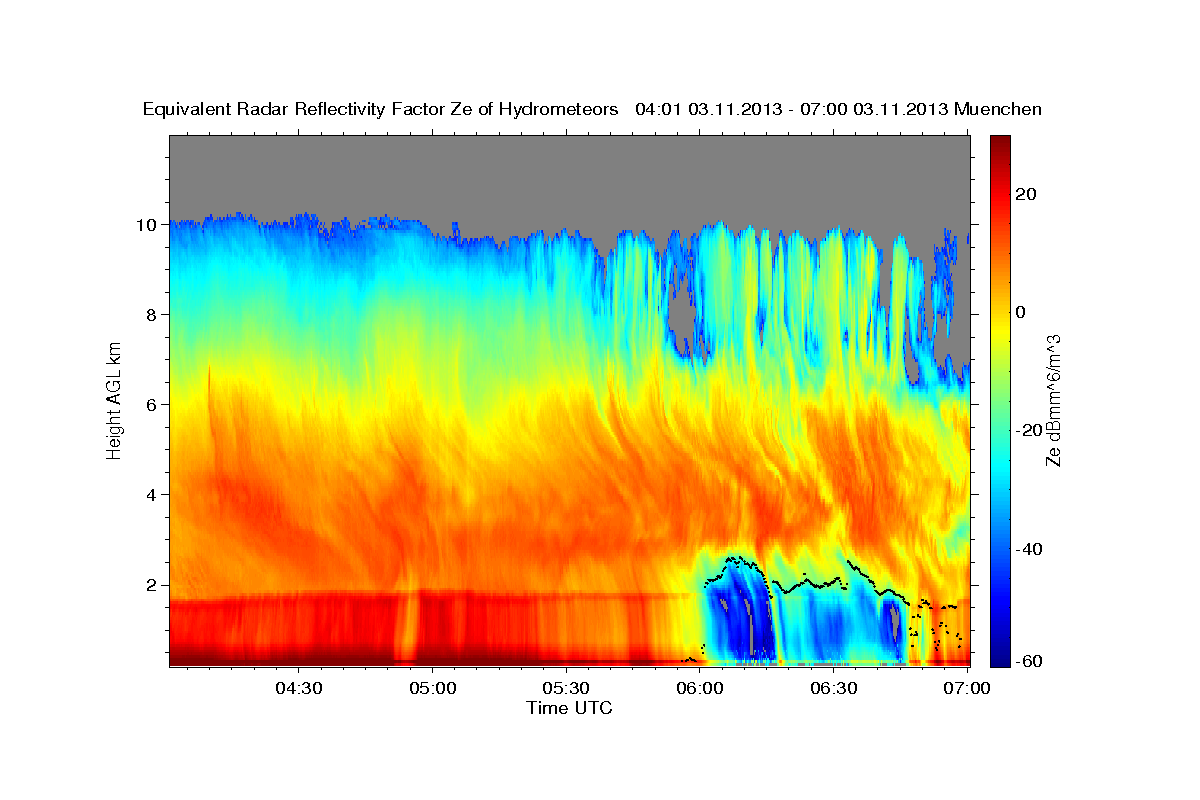This screenshot has height=800, width=1200.
Task: Click the dark red top of the colorbar
Action: pos(1001,145)
